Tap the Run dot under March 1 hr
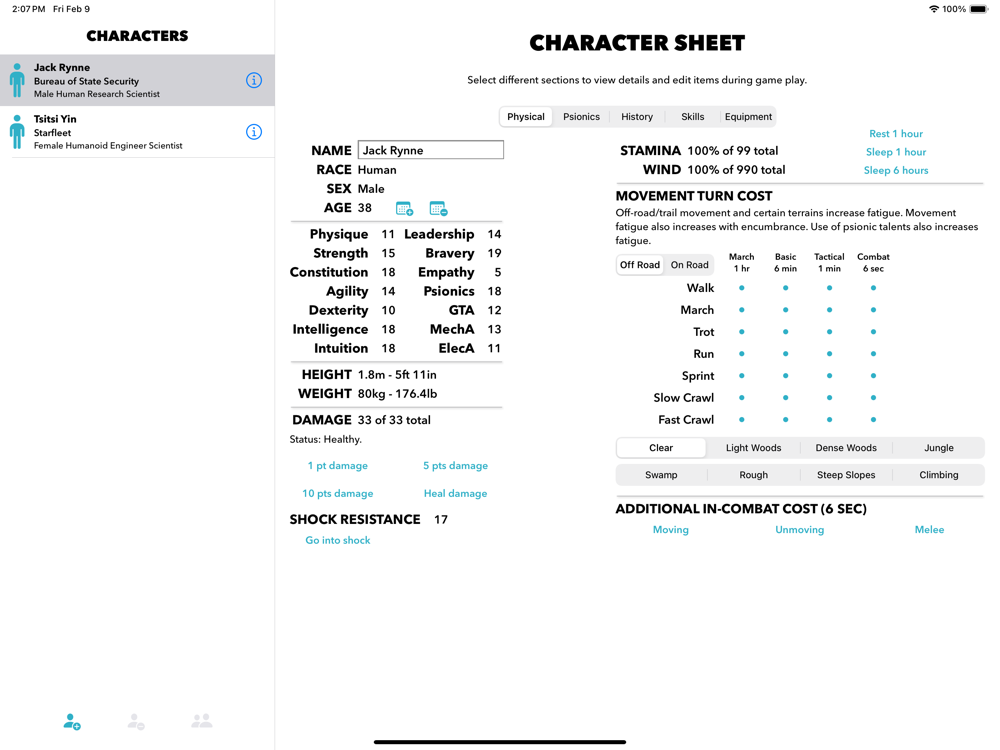 click(741, 354)
